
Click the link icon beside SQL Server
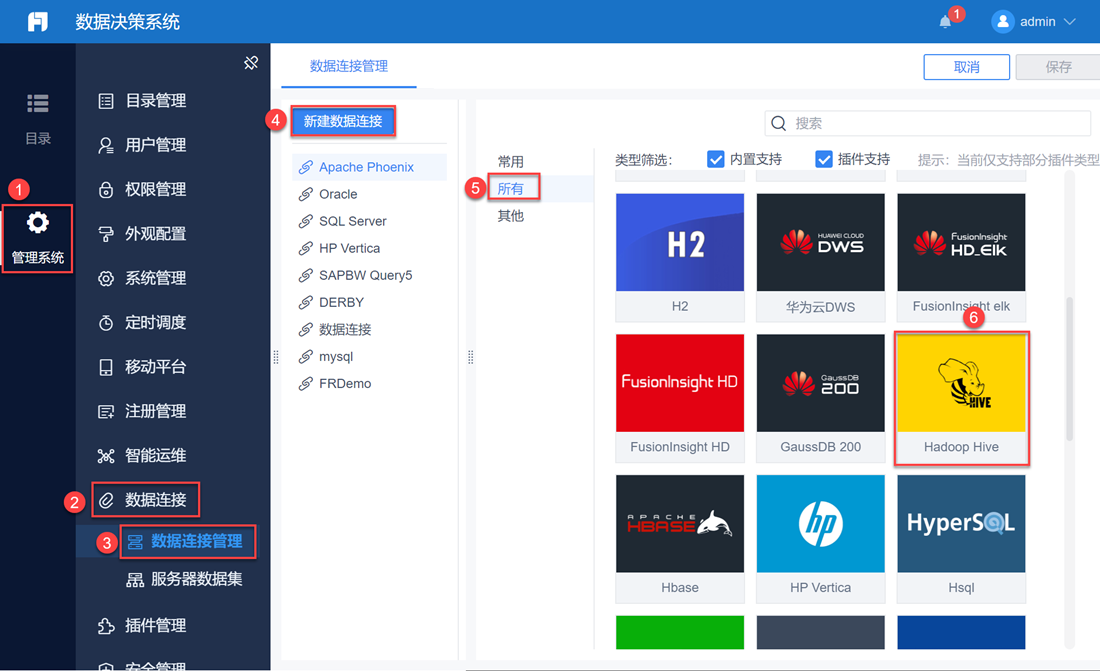tap(305, 221)
